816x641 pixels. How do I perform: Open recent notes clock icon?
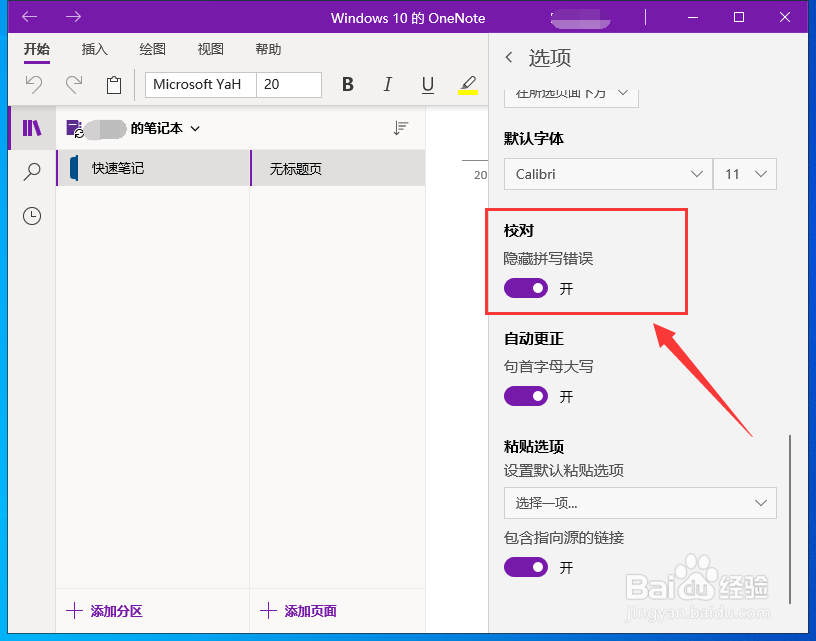click(x=32, y=215)
